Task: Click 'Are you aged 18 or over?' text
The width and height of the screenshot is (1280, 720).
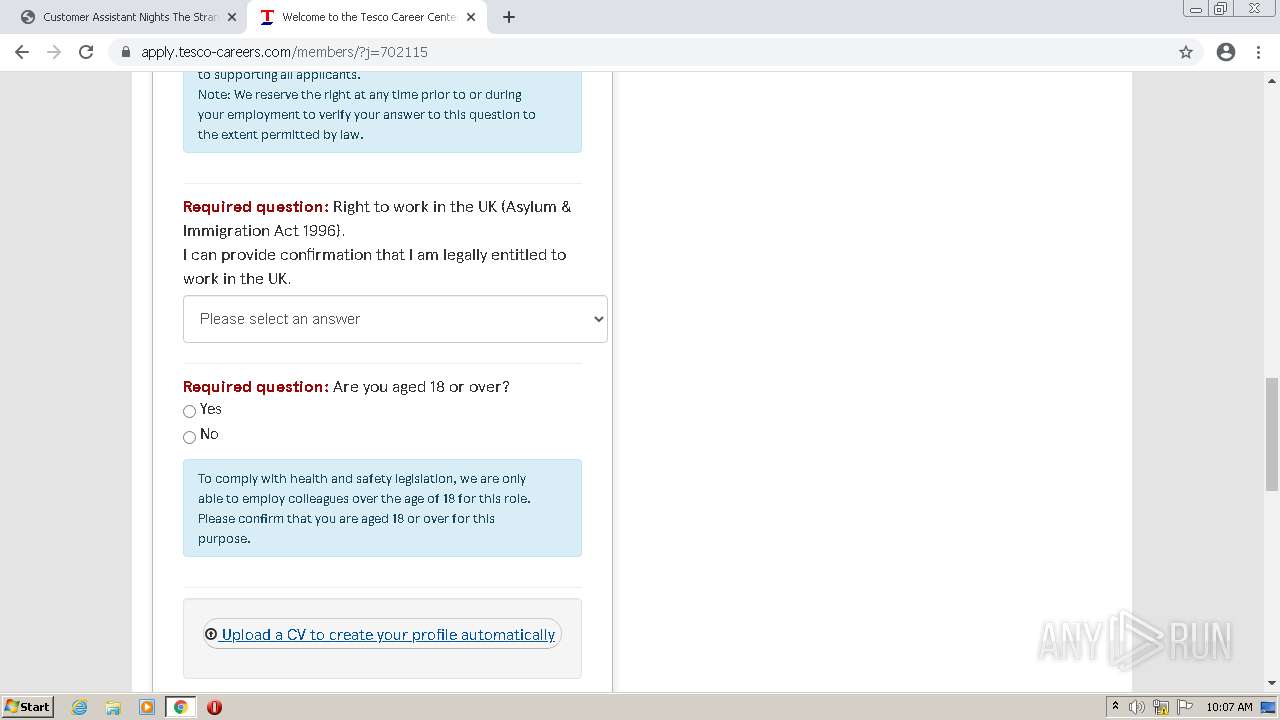Action: 421,387
